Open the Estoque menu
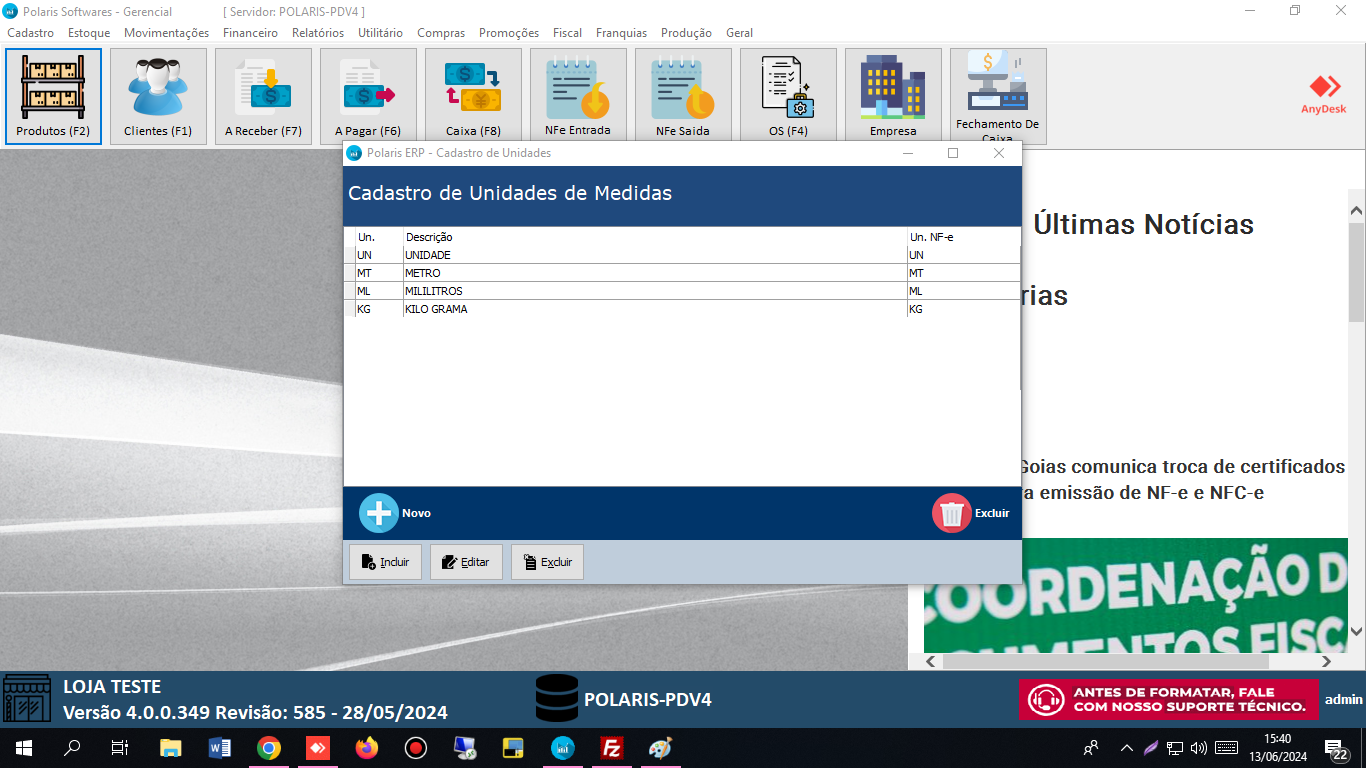Viewport: 1366px width, 768px height. point(89,33)
